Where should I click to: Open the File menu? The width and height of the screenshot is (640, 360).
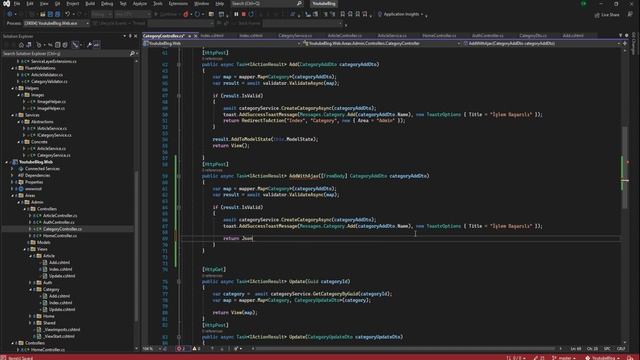(17, 4)
